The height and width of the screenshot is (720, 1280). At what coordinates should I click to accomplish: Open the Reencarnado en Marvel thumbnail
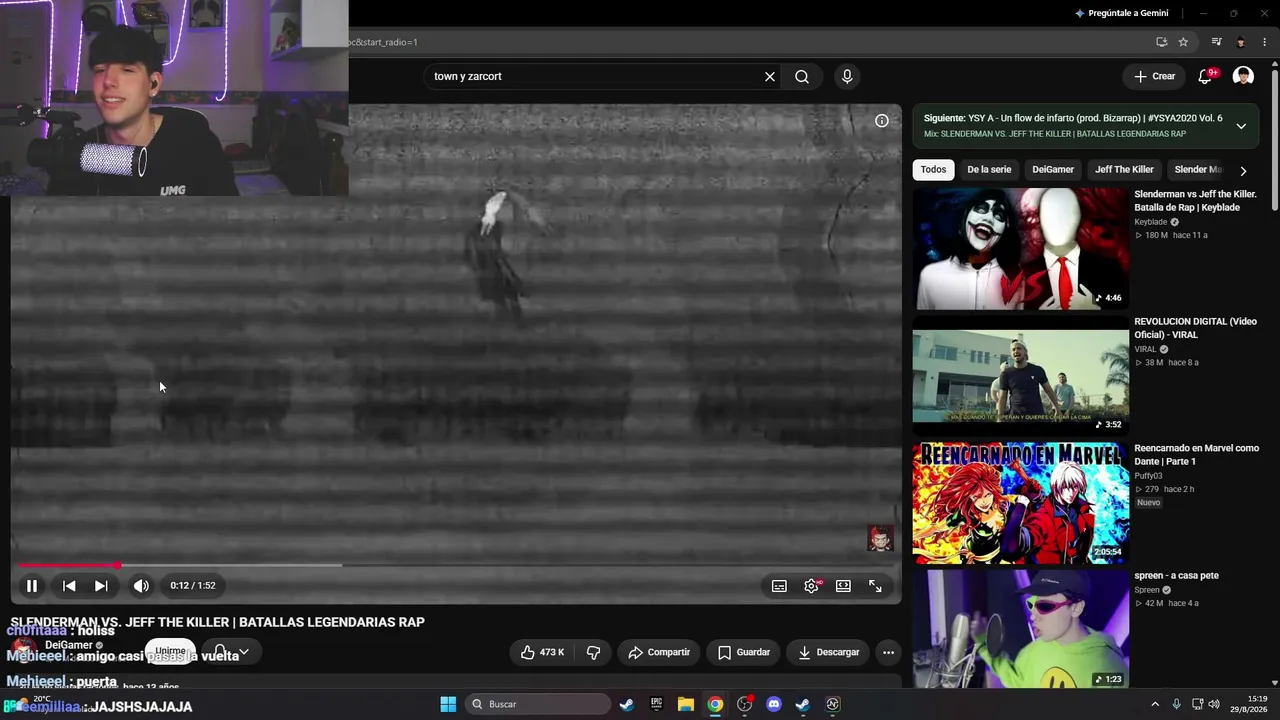pos(1020,503)
